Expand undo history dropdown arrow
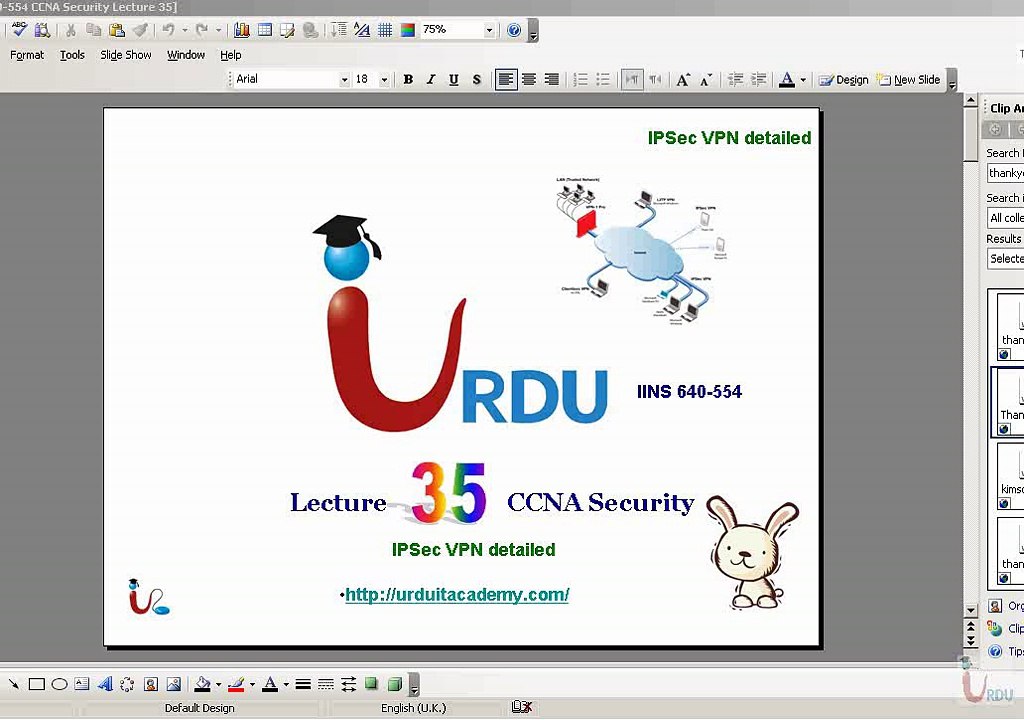Image resolution: width=1024 pixels, height=720 pixels. [185, 29]
